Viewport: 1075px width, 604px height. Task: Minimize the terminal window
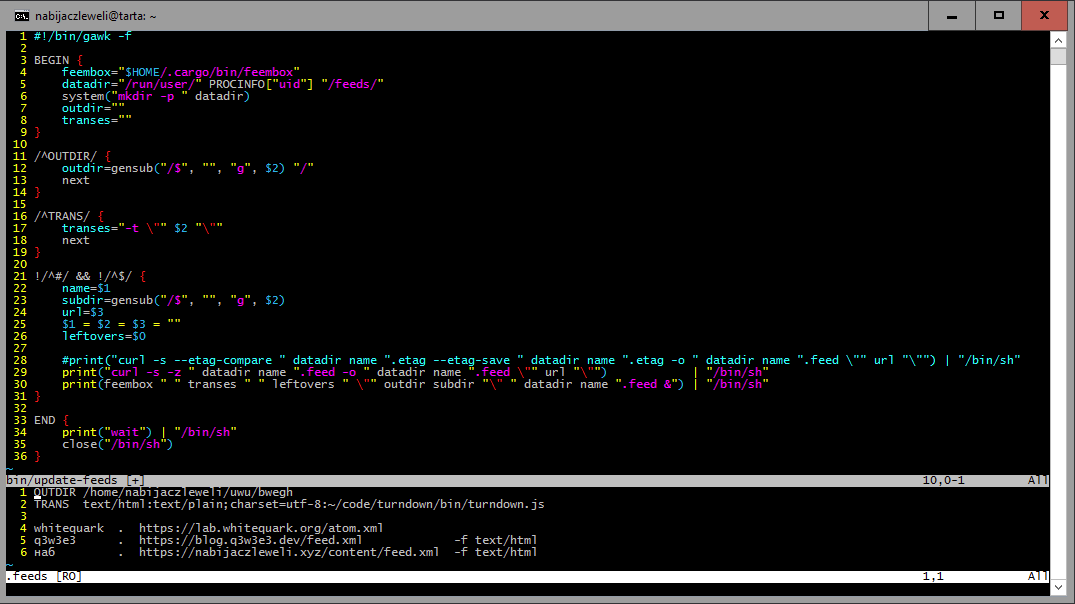[x=951, y=15]
